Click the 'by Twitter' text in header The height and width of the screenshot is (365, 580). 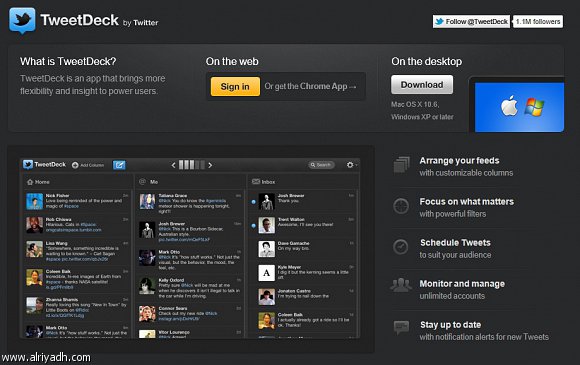coord(141,23)
